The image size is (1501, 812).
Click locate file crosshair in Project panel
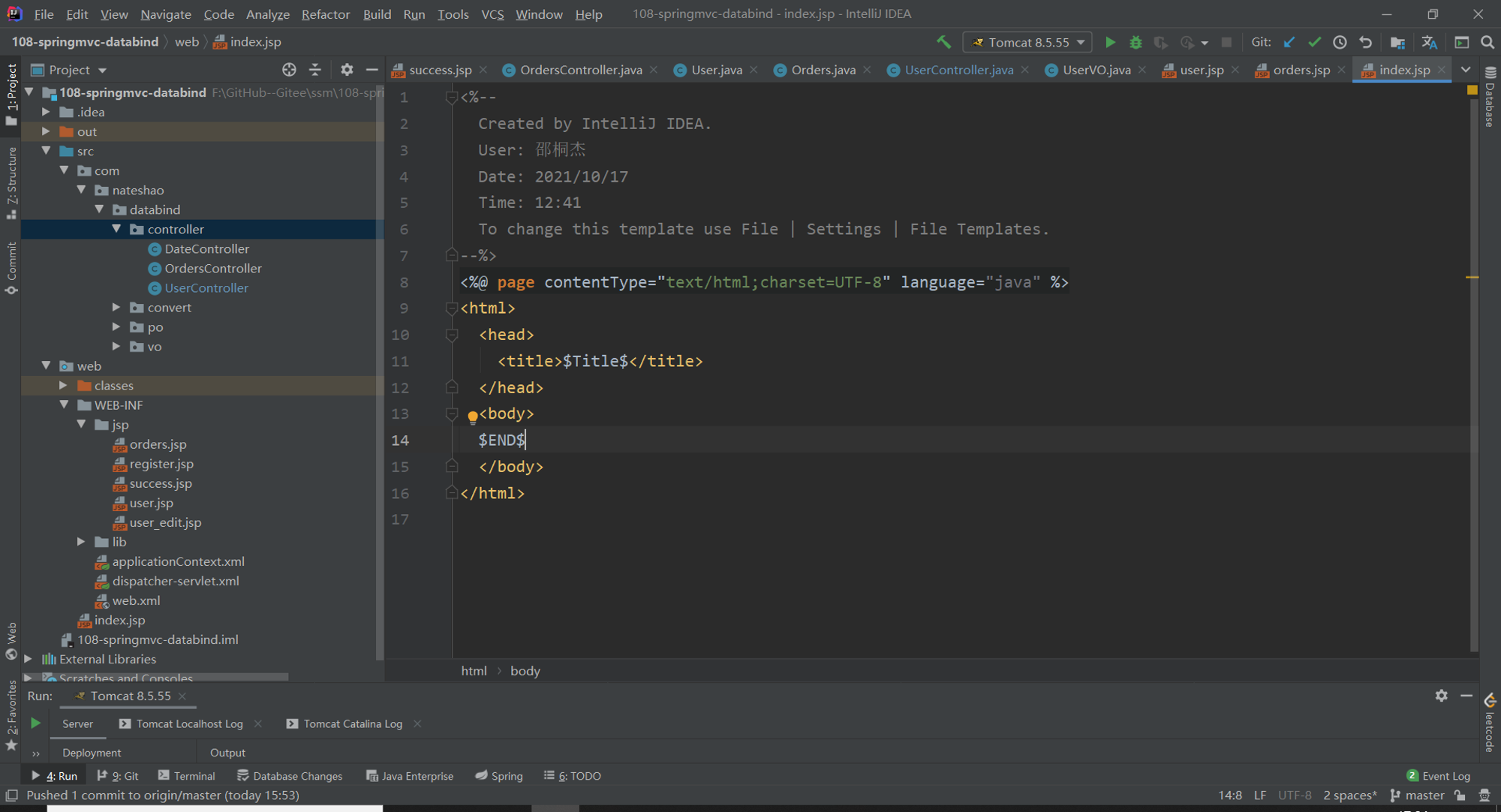pyautogui.click(x=289, y=70)
